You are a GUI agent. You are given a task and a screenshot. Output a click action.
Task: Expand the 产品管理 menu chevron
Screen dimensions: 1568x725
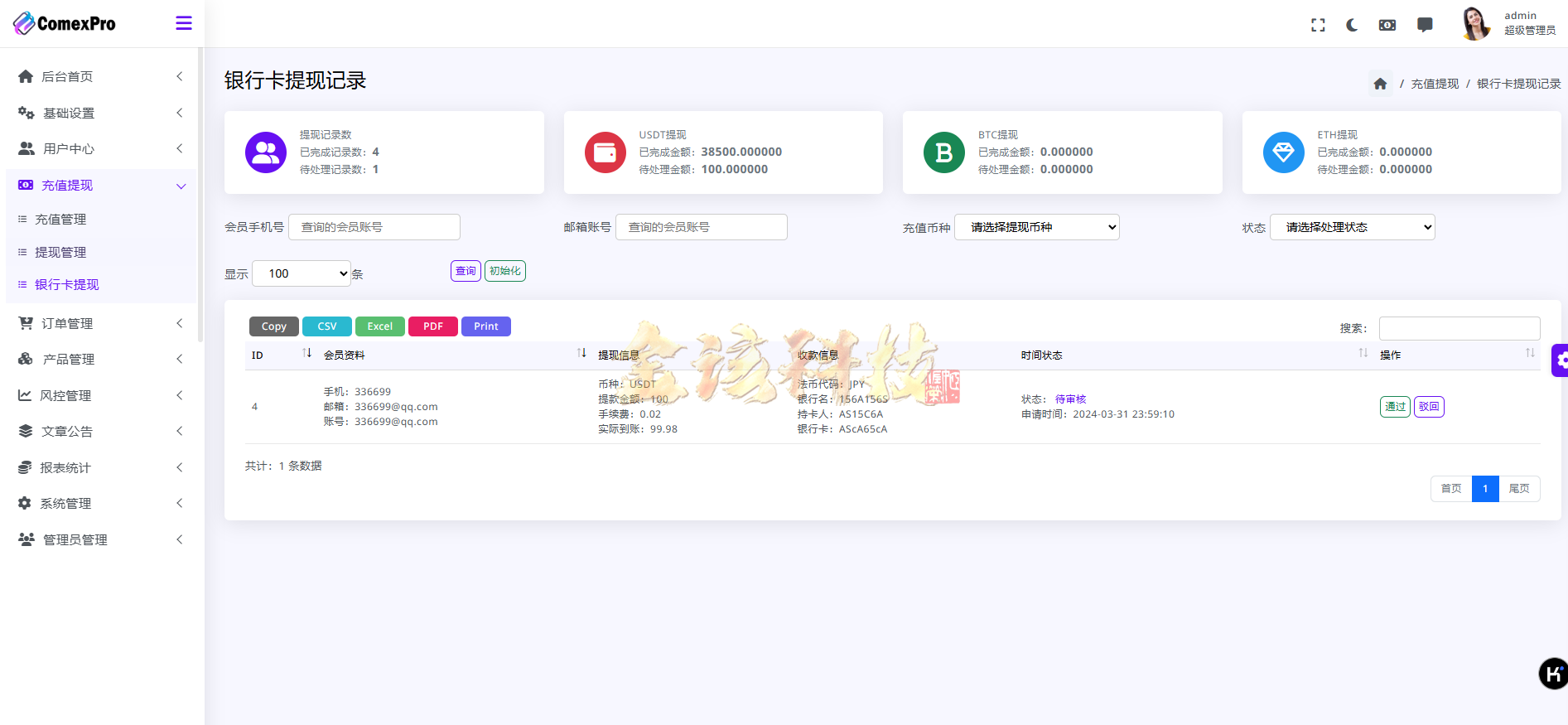pos(180,359)
